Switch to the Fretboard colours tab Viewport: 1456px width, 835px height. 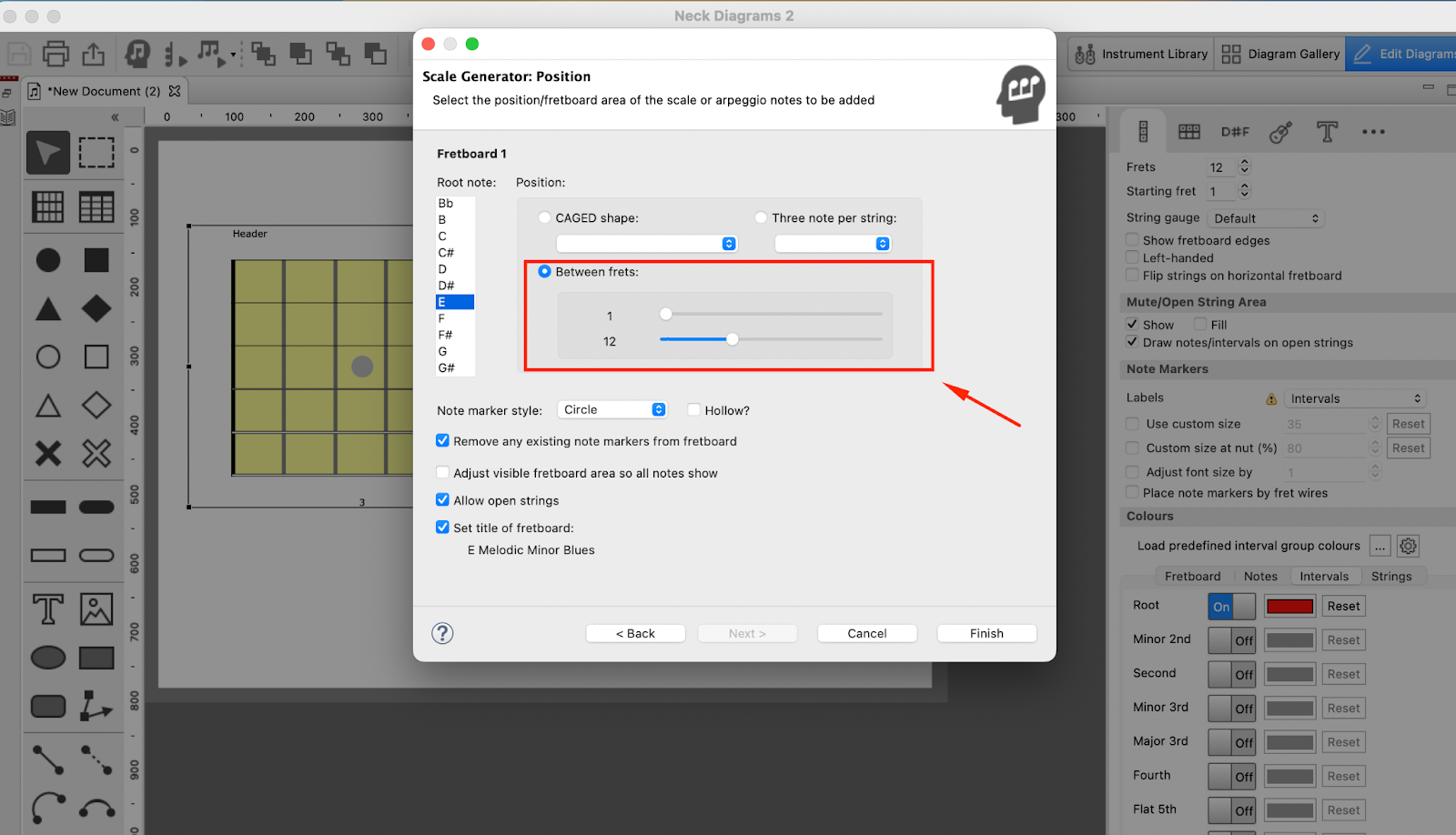tap(1192, 577)
